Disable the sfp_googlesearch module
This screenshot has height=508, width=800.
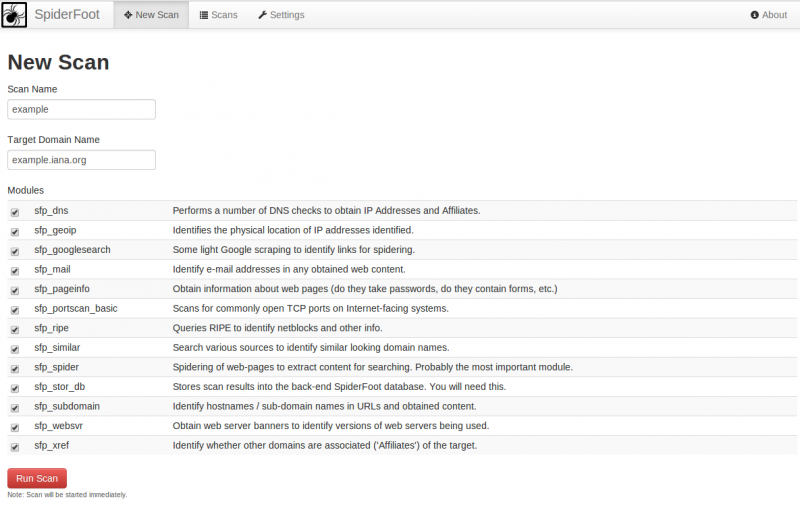click(14, 251)
